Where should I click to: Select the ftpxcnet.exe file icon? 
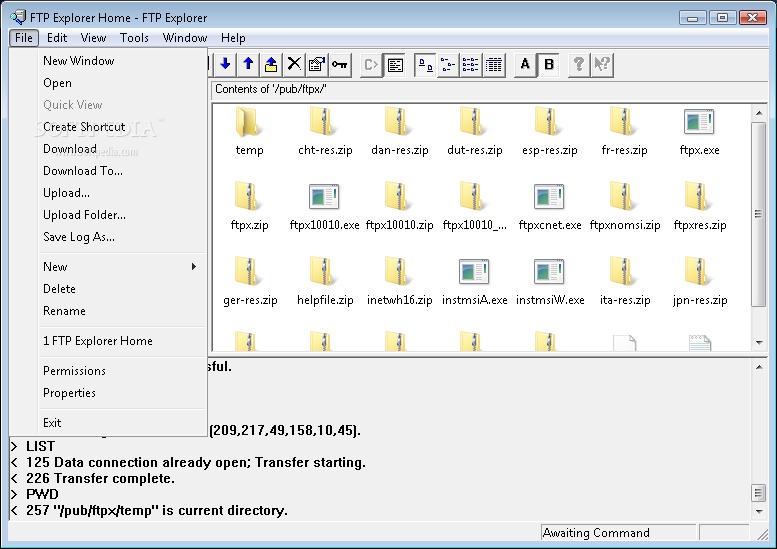click(x=549, y=196)
